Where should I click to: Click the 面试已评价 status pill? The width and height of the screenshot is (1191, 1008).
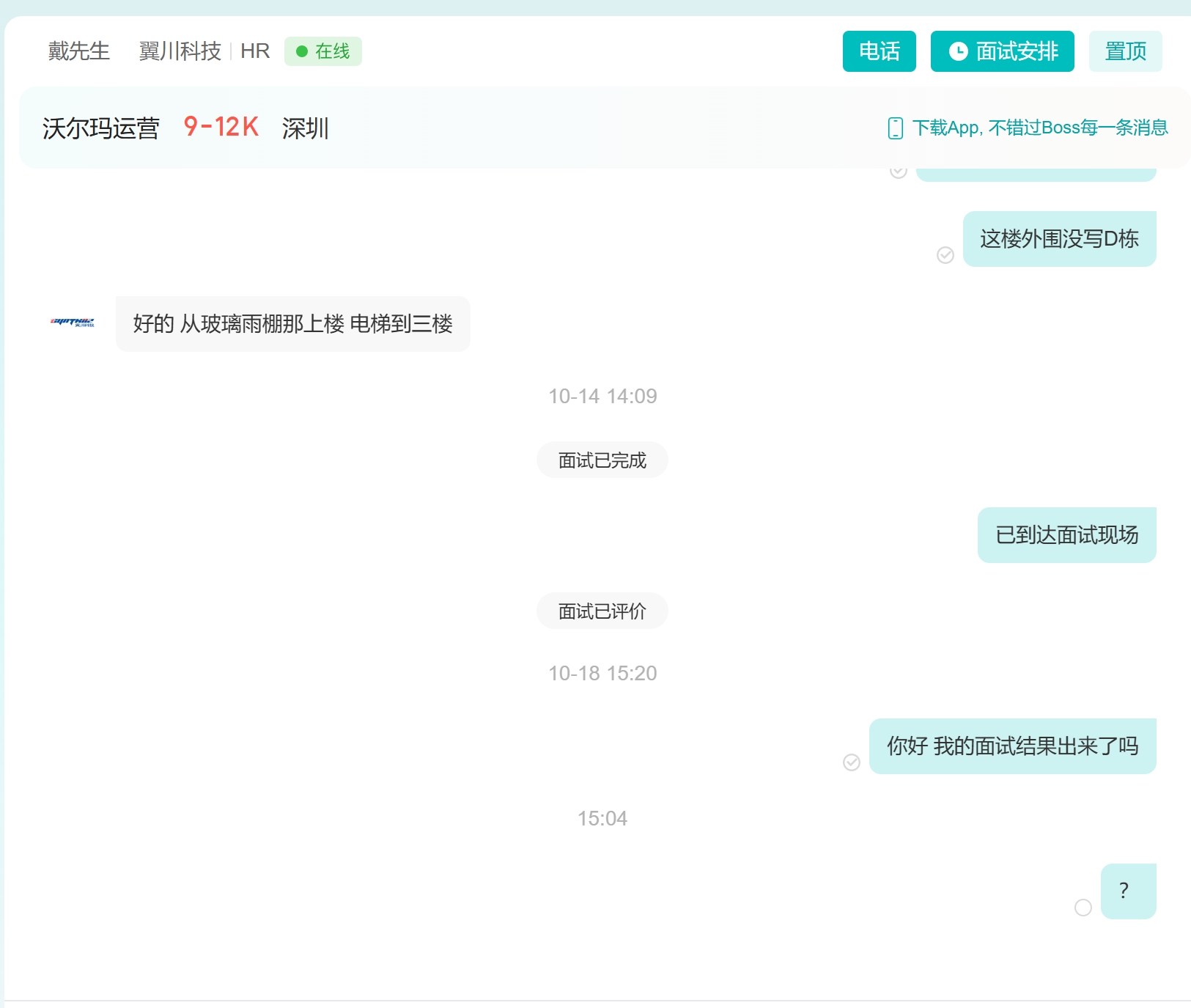pyautogui.click(x=602, y=611)
